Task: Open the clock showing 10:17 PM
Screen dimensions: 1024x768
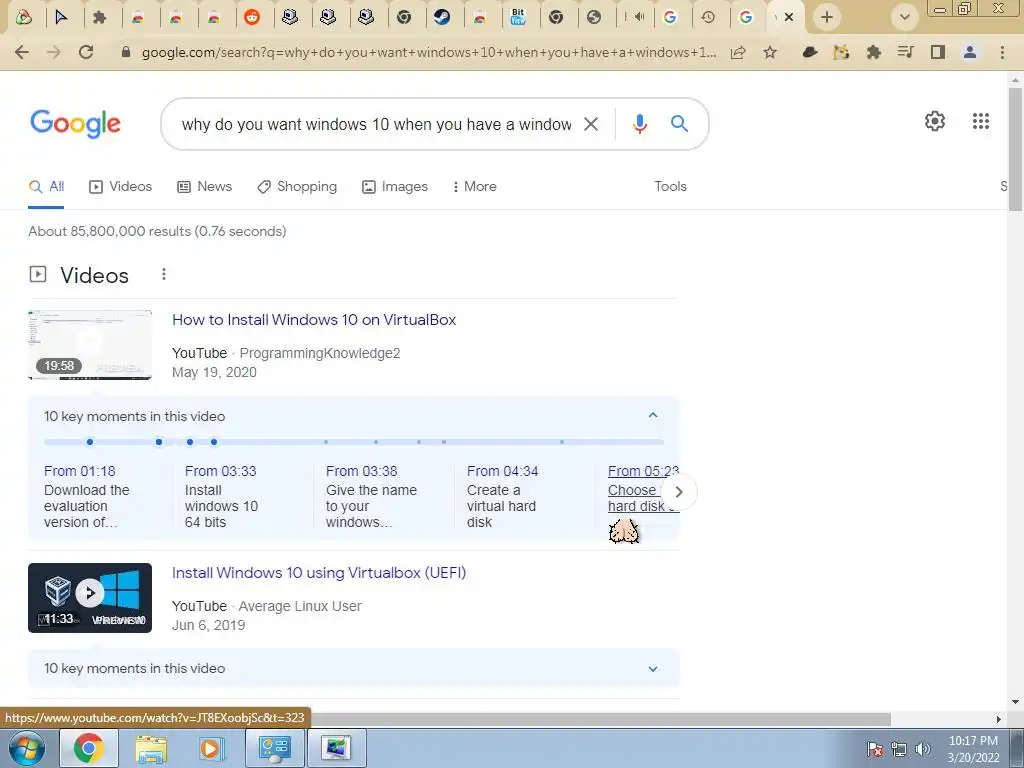Action: [x=973, y=749]
